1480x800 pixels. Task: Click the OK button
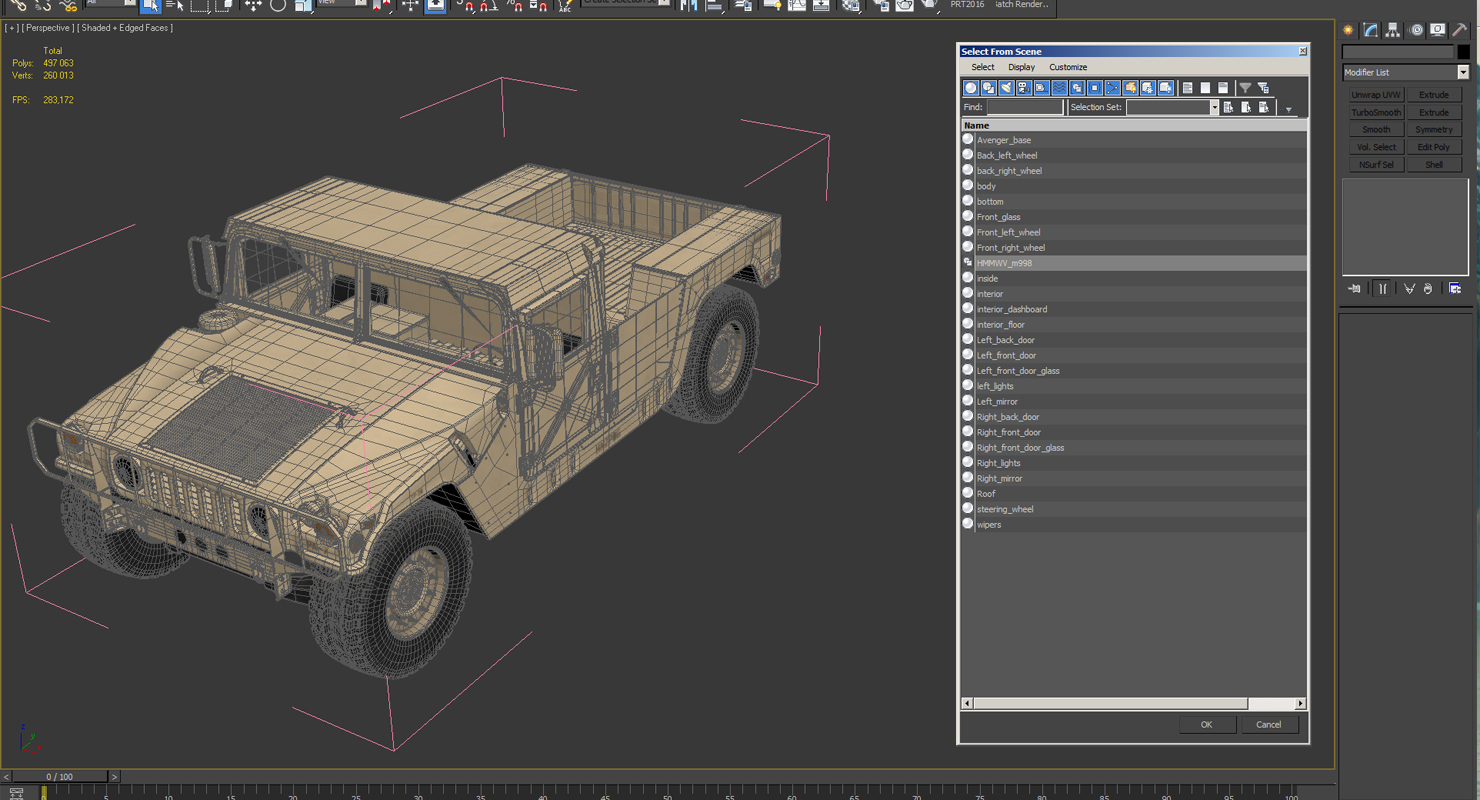point(1206,725)
